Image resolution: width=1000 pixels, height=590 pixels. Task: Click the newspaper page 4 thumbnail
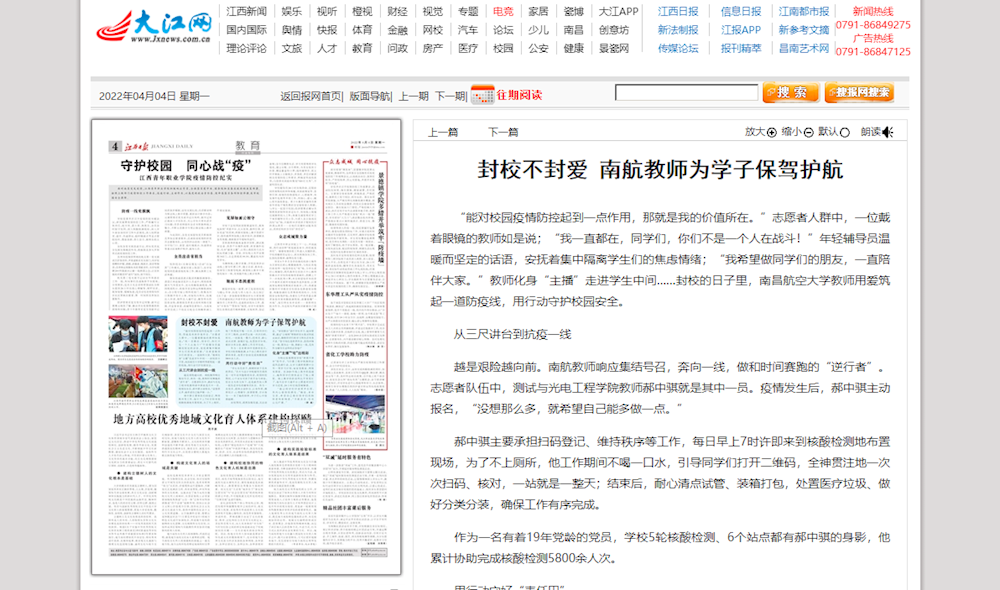pos(246,346)
